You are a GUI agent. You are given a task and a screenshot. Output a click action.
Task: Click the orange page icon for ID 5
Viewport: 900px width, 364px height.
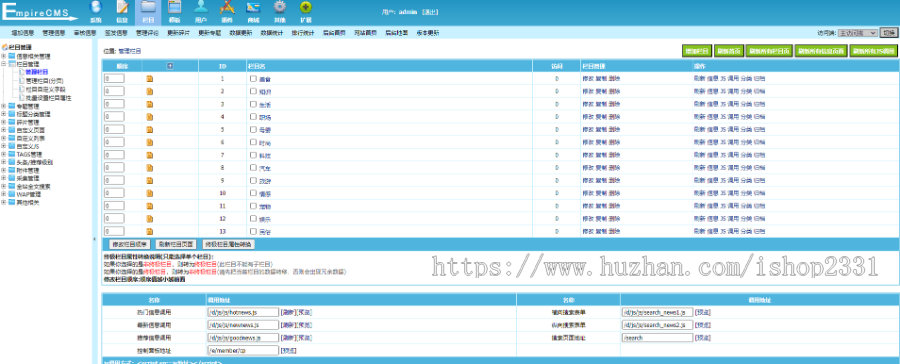pyautogui.click(x=150, y=129)
